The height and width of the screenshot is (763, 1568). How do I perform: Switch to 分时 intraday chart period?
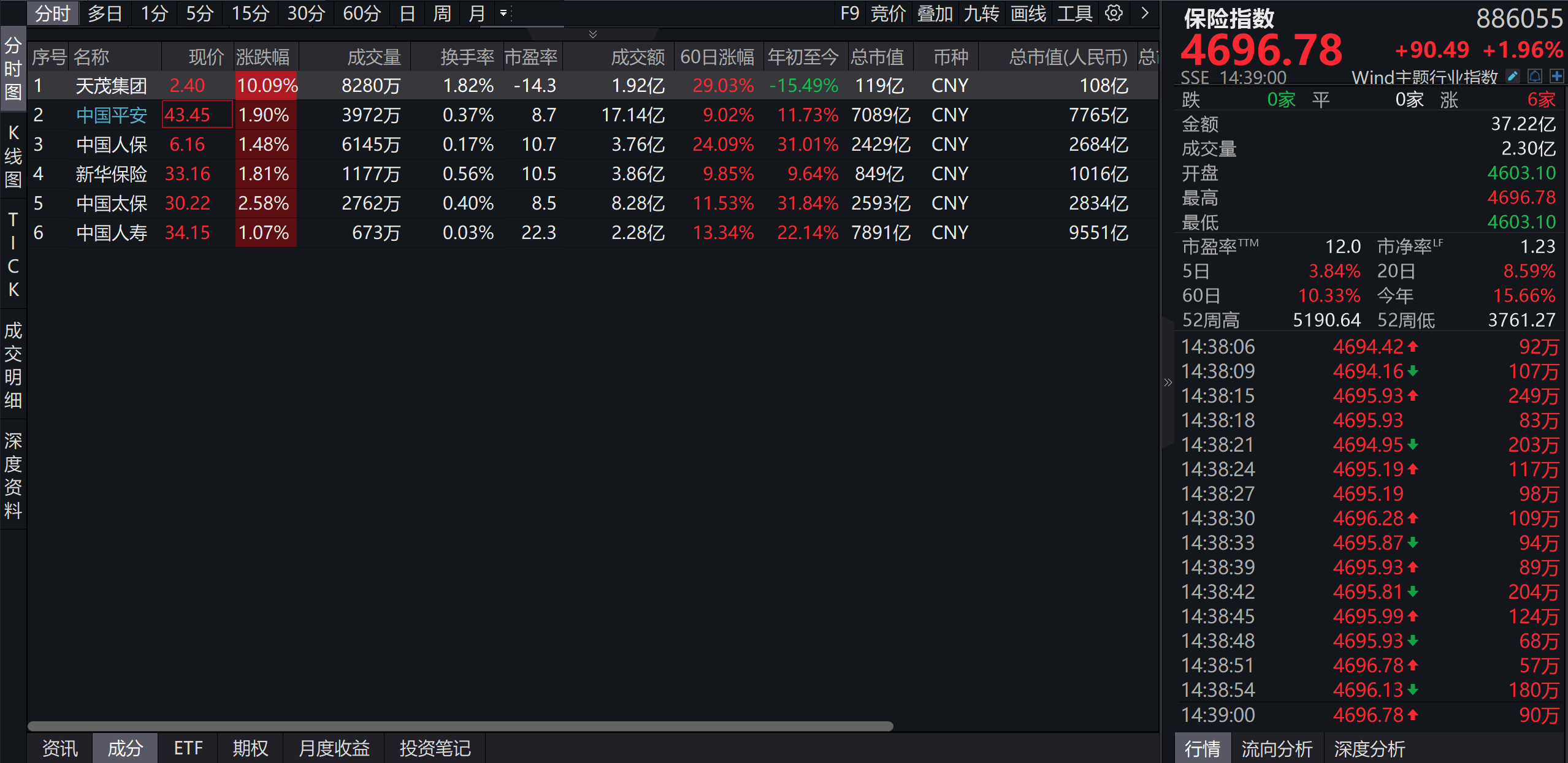[x=52, y=13]
